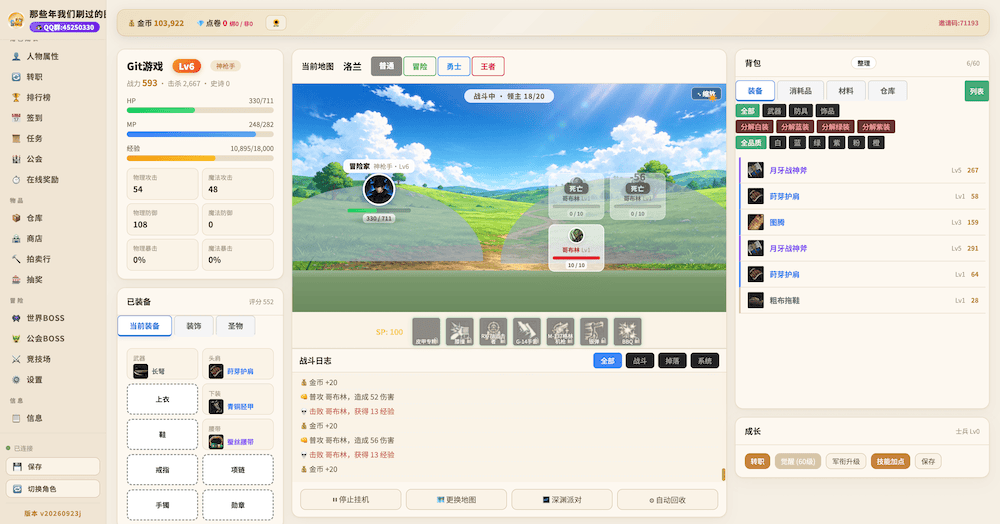The image size is (1000, 524).
Task: Use the G-14手雷 skill icon
Action: pos(526,332)
